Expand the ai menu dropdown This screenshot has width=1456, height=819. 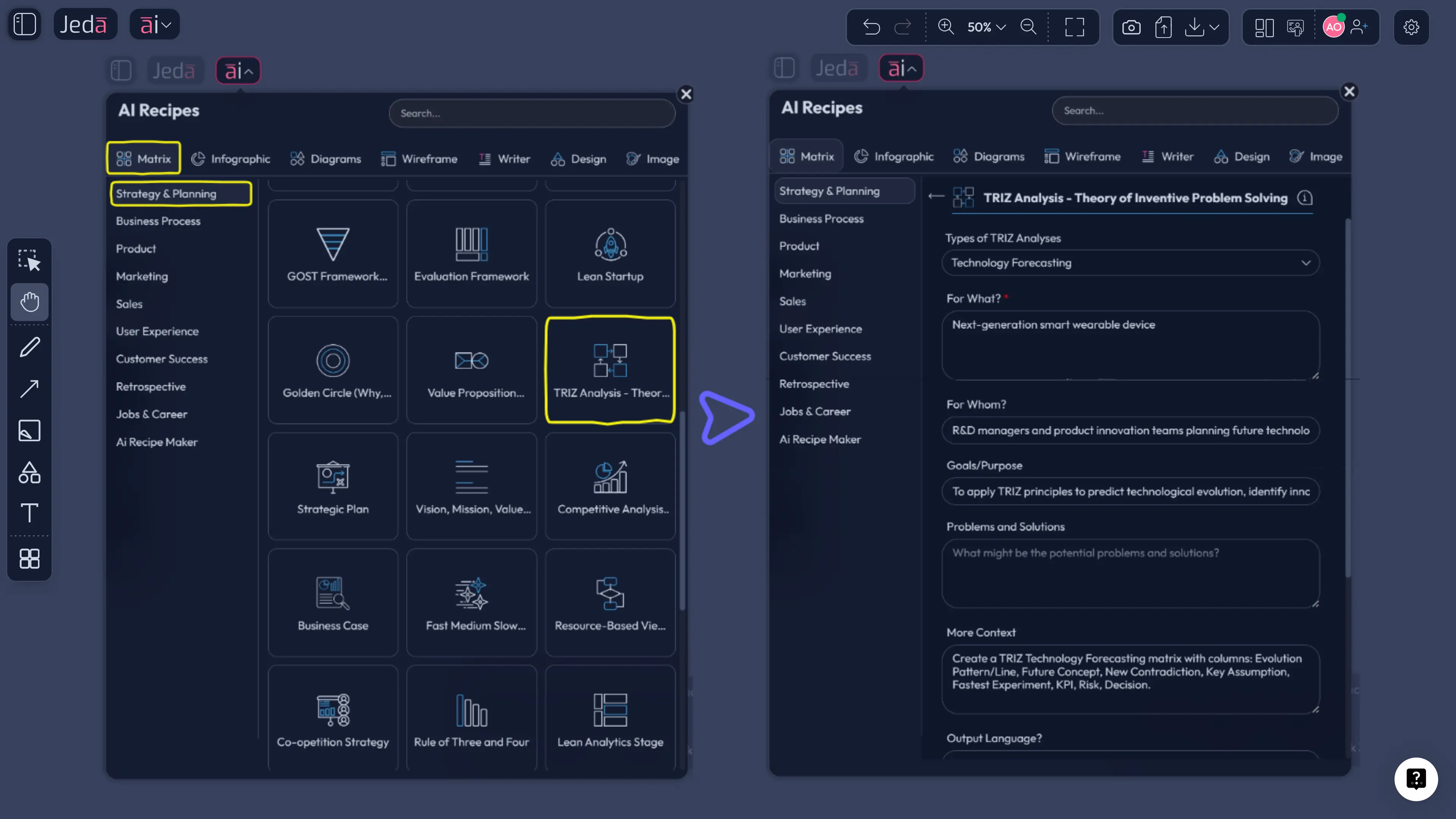155,24
